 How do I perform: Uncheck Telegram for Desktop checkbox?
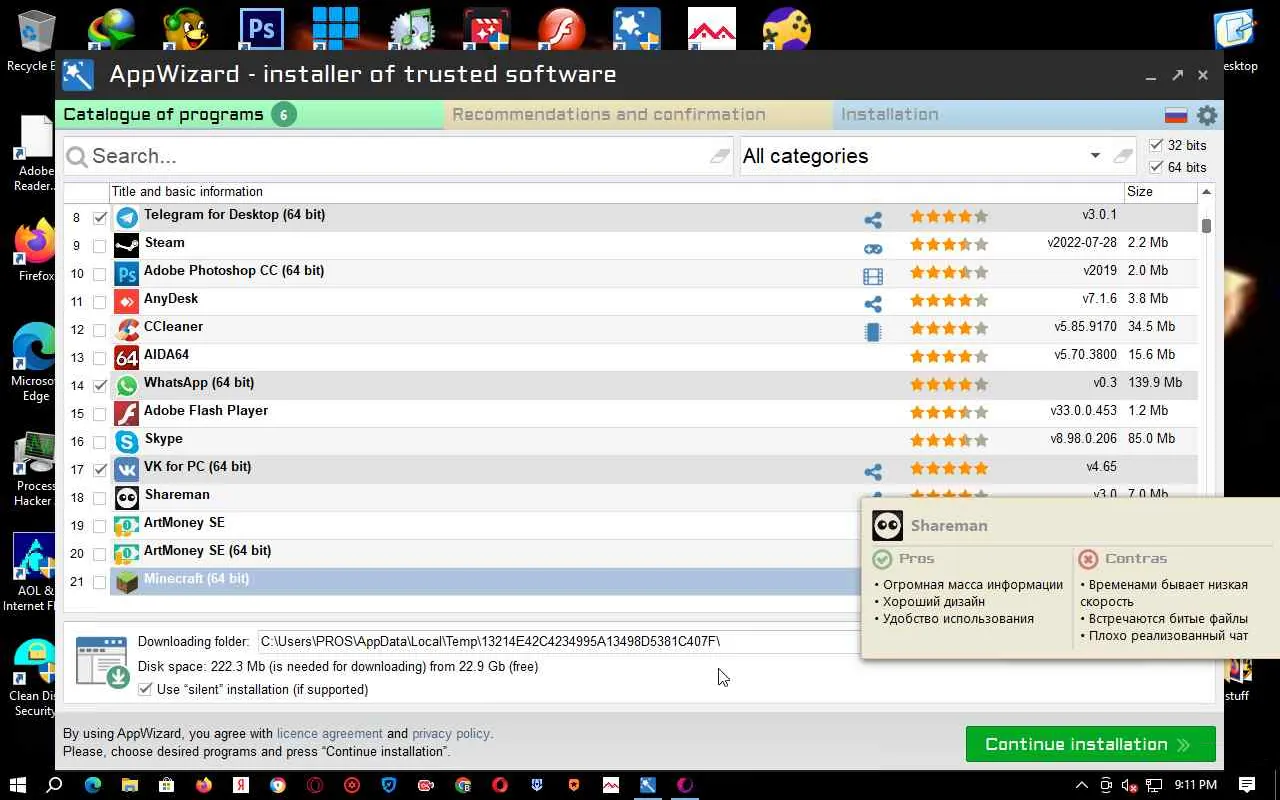[100, 217]
